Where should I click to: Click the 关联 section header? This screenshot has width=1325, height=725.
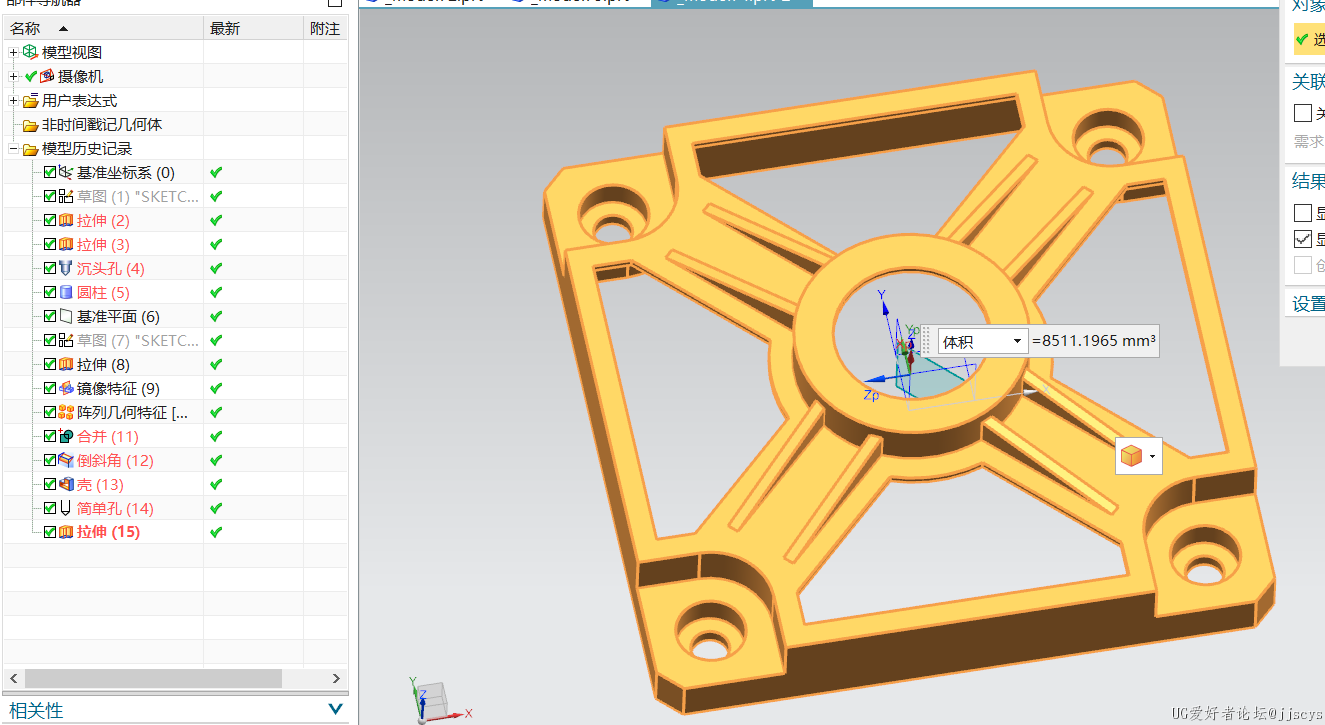[1308, 81]
